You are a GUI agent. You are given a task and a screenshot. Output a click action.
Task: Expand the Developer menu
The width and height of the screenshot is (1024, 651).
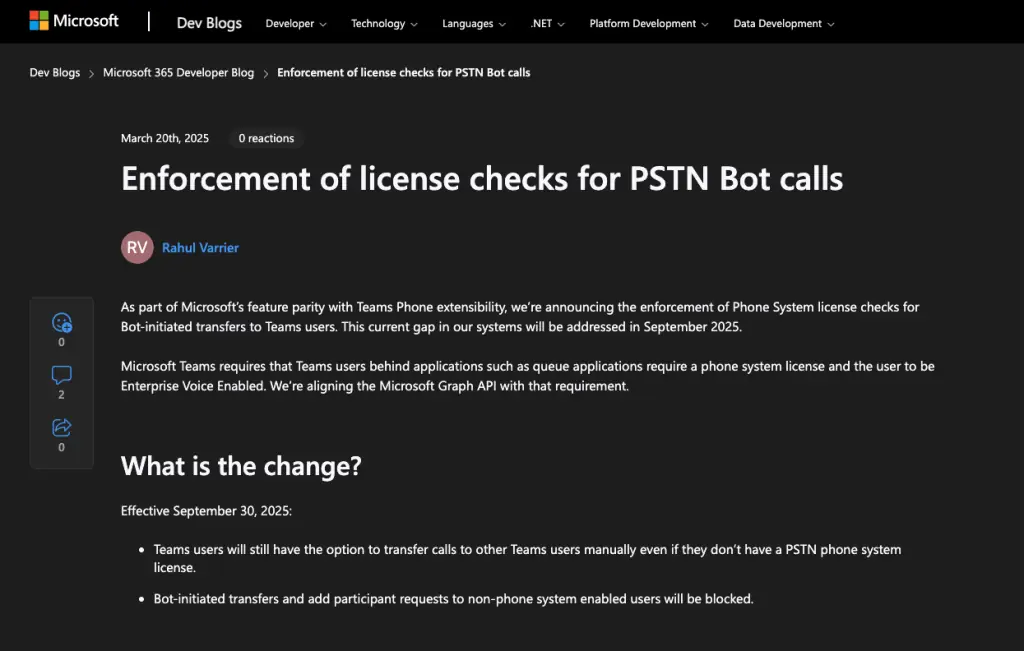pyautogui.click(x=296, y=24)
